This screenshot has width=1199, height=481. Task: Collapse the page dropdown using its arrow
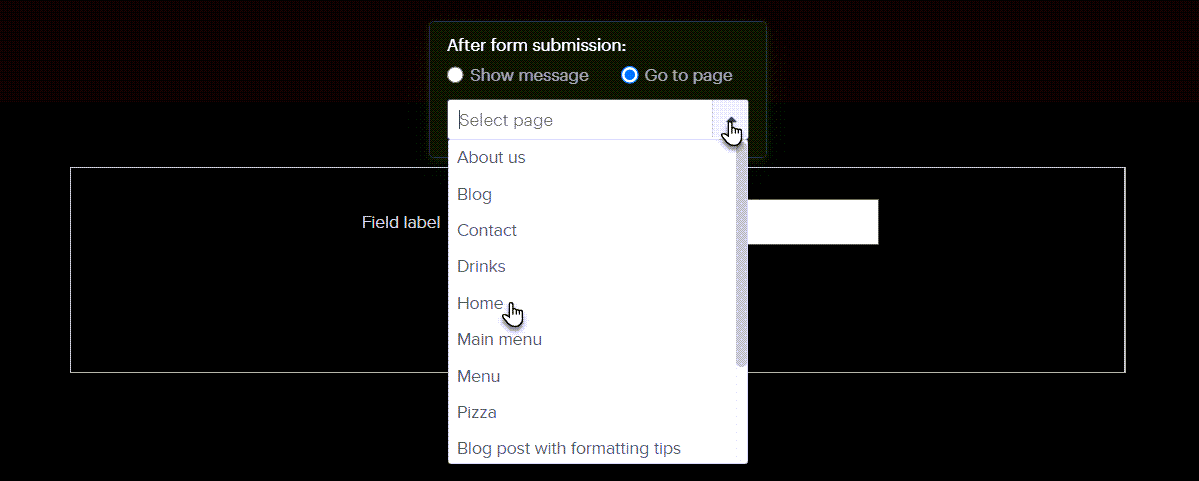pyautogui.click(x=730, y=120)
